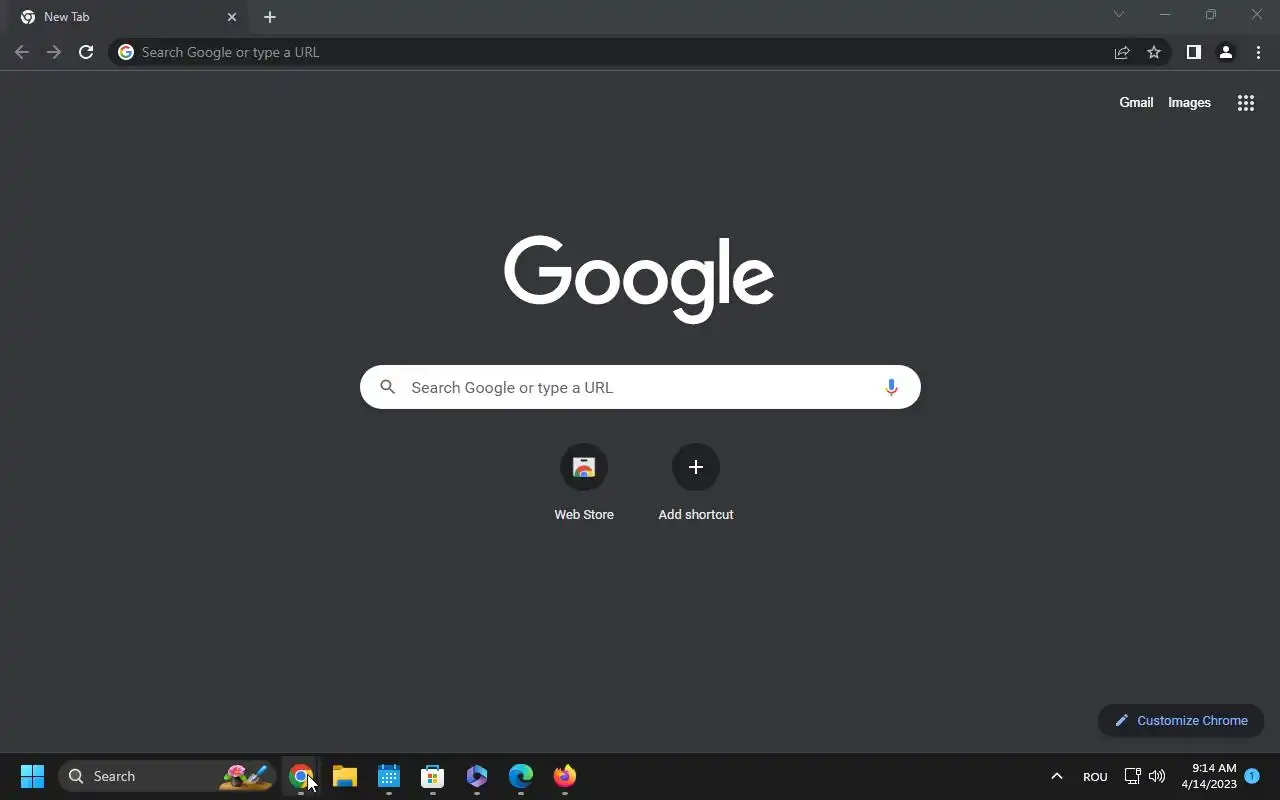This screenshot has width=1280, height=800.
Task: Open Google Images link
Action: pos(1189,102)
